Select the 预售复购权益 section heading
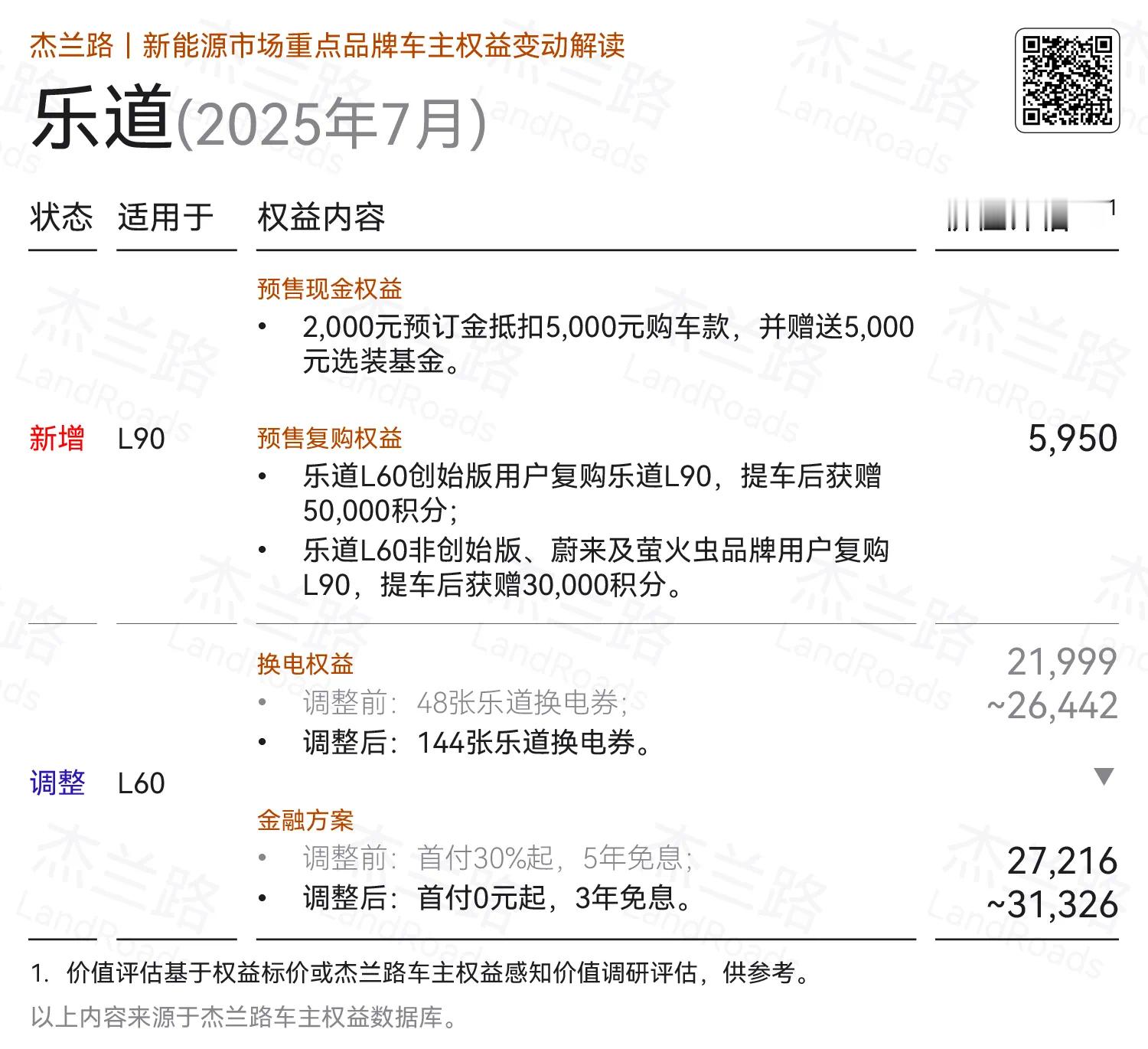1148x1049 pixels. [x=329, y=438]
